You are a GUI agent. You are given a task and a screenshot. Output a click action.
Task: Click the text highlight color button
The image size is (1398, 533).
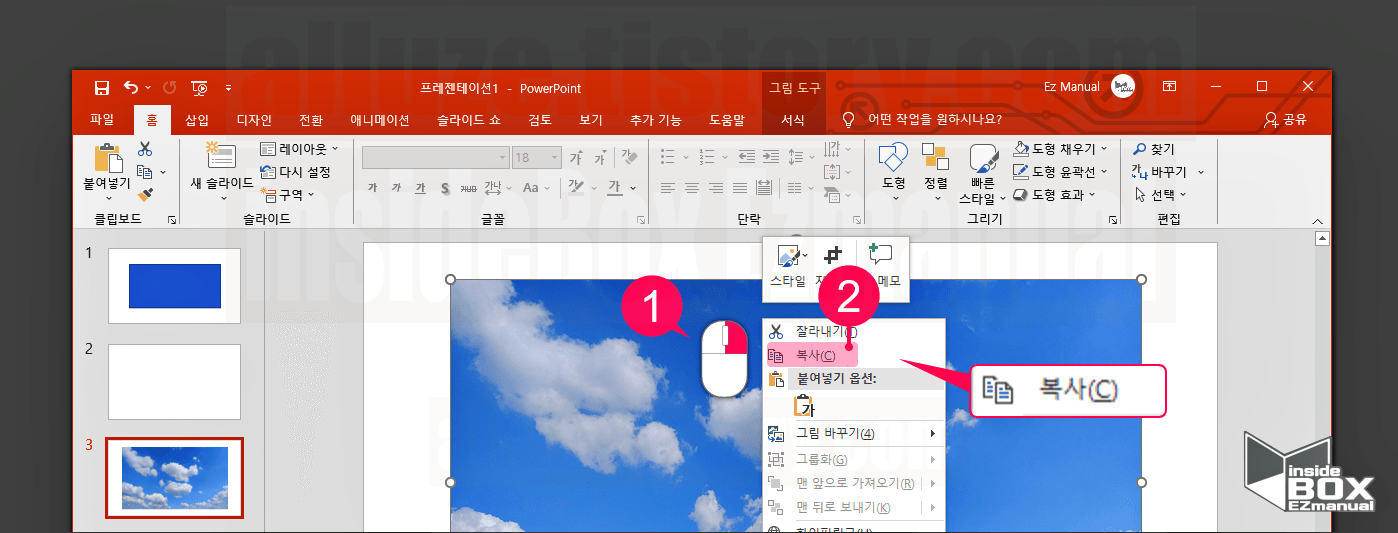coord(576,187)
